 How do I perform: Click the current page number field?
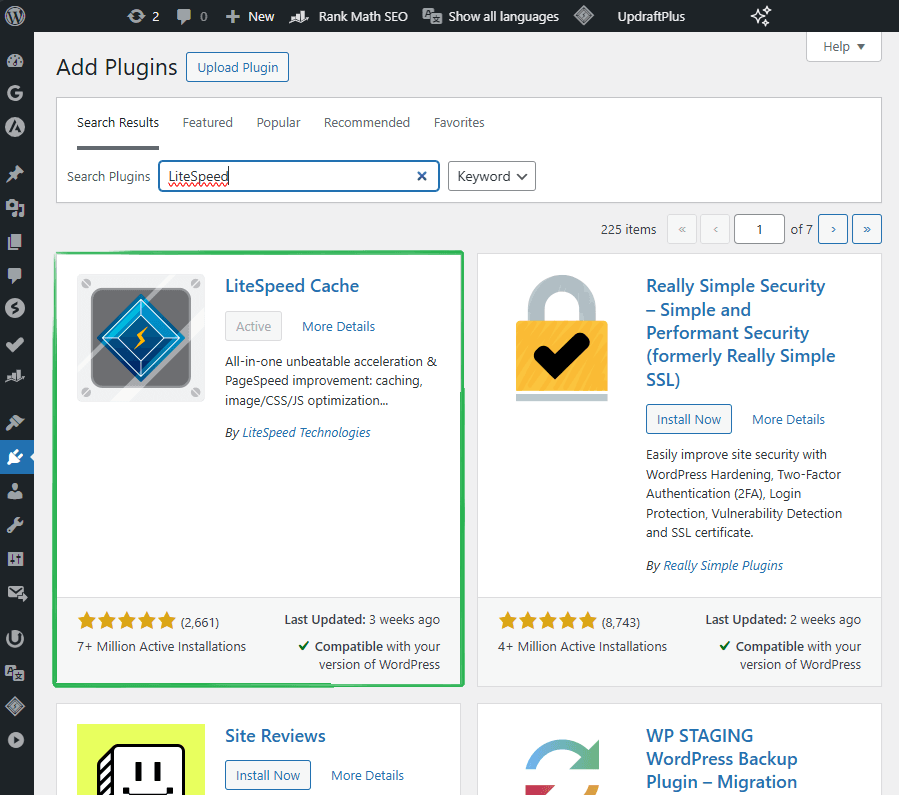[x=759, y=229]
